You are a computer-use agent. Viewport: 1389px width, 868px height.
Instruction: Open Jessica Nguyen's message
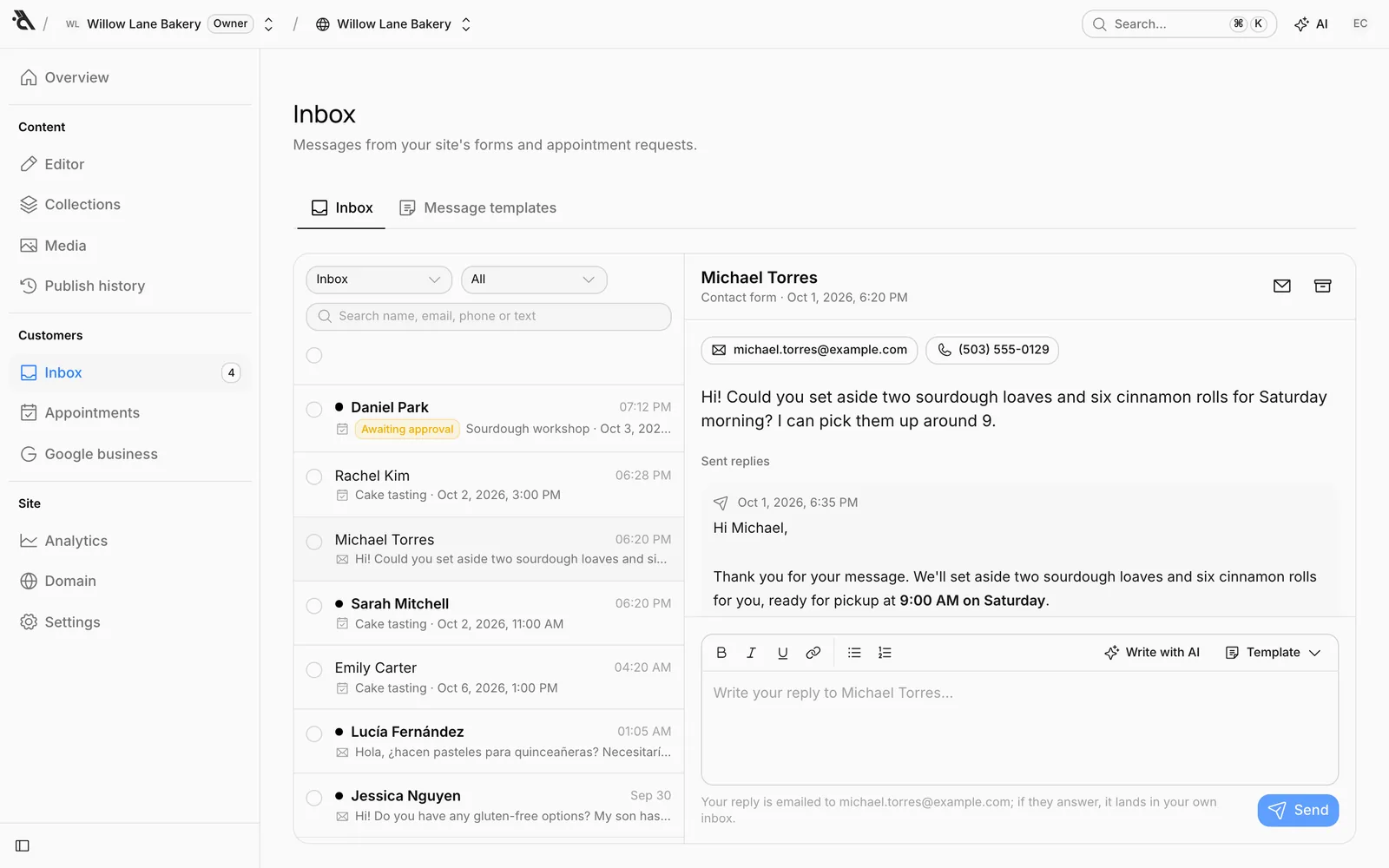click(x=489, y=806)
